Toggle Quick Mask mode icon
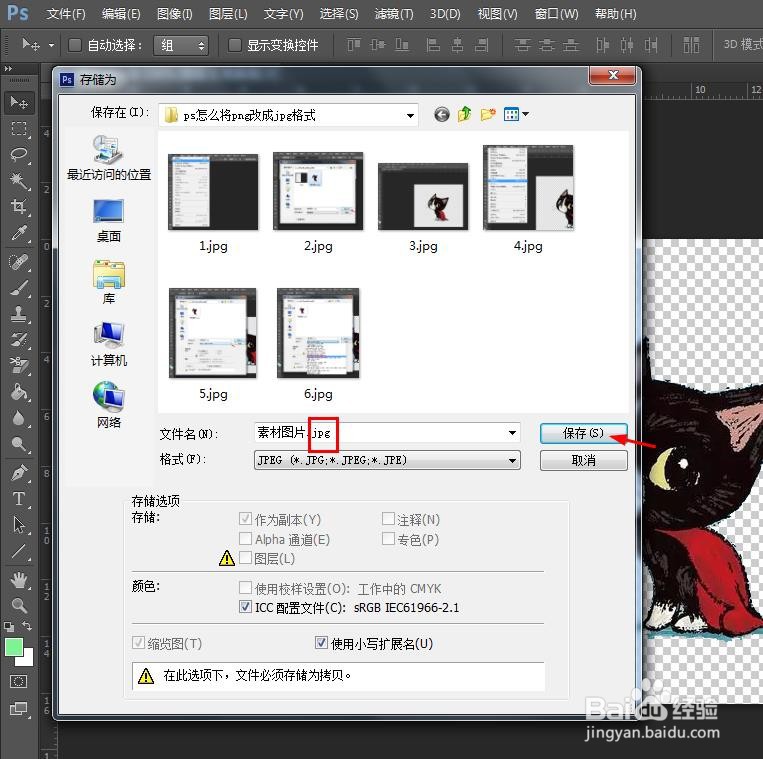763x759 pixels. (19, 681)
